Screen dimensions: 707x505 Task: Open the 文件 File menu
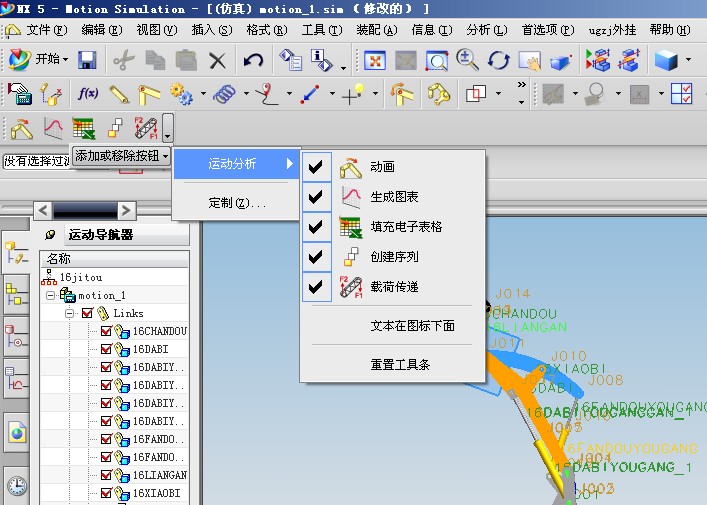coord(46,30)
